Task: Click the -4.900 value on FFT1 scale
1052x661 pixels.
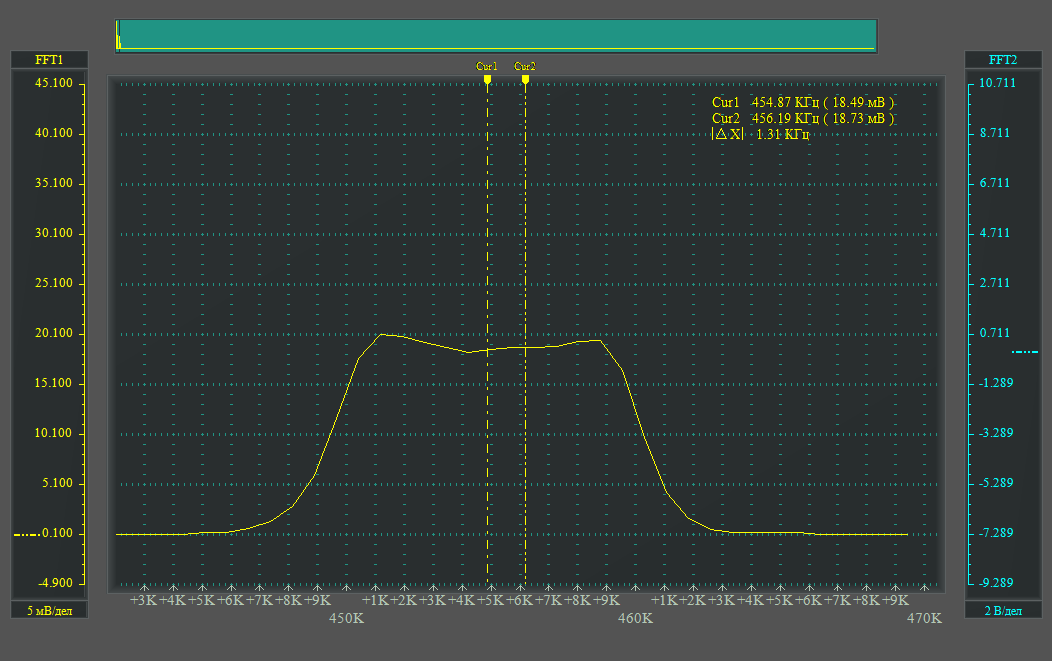Action: pyautogui.click(x=55, y=583)
